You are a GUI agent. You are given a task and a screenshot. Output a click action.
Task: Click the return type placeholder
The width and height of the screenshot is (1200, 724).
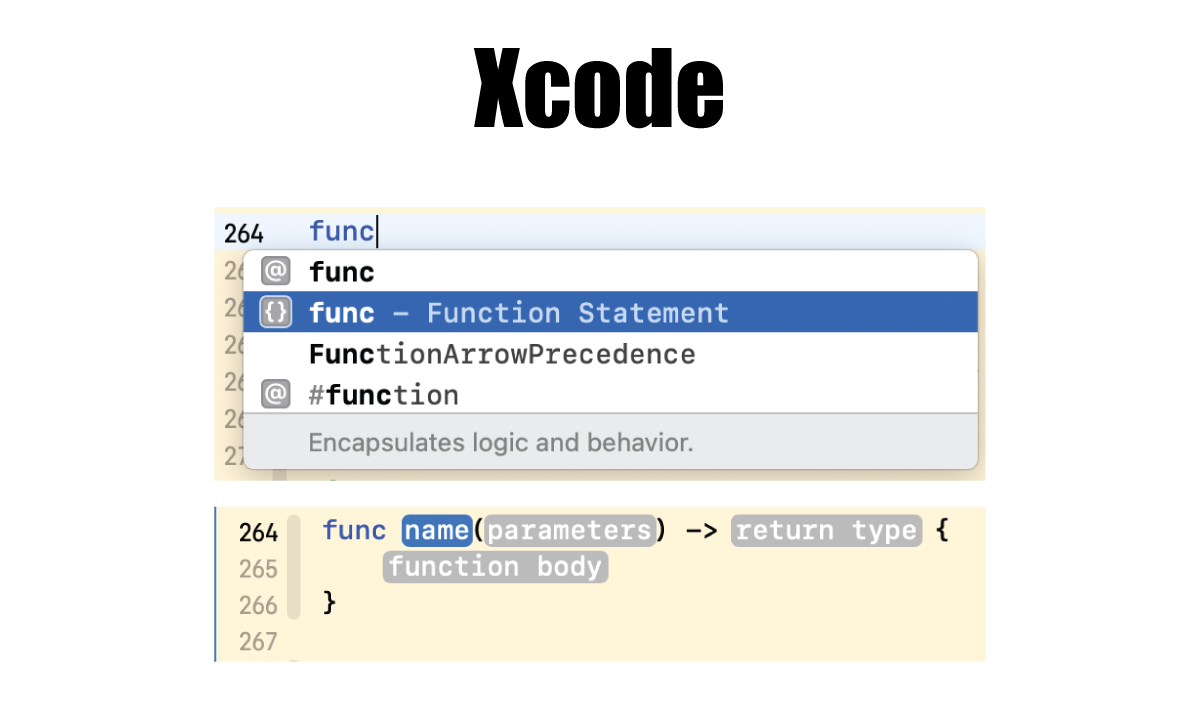tap(826, 531)
